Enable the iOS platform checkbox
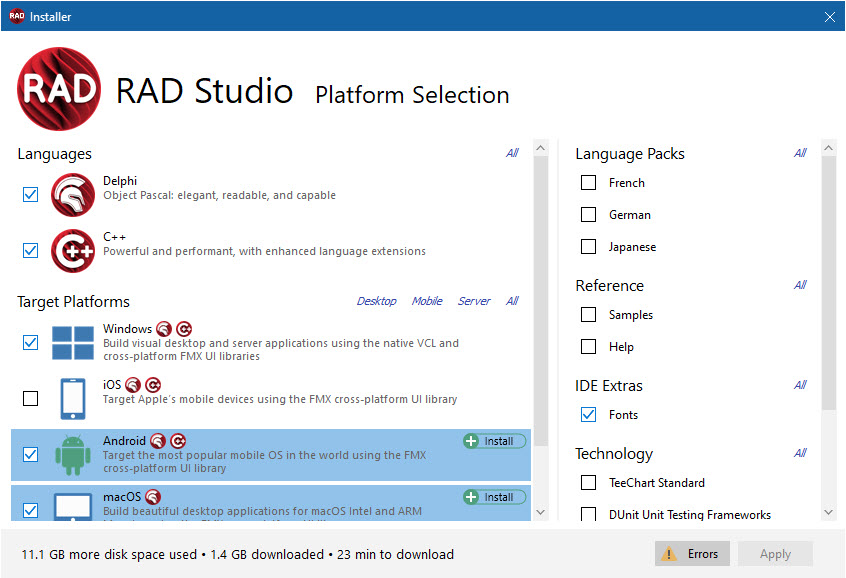Screen dimensions: 846x578 pyautogui.click(x=31, y=399)
